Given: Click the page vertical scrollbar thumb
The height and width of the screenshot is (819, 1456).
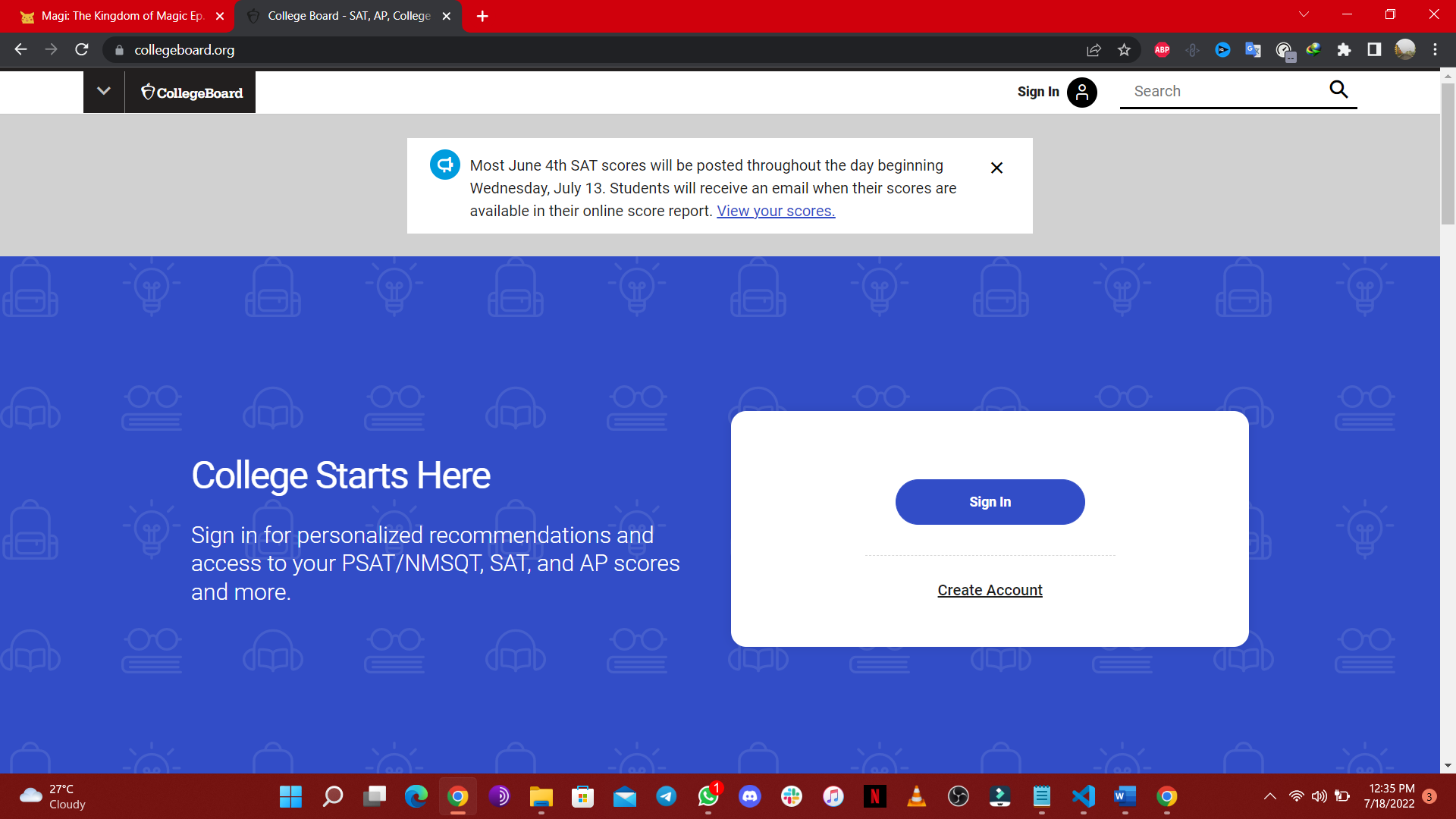Looking at the screenshot, I should 1448,152.
